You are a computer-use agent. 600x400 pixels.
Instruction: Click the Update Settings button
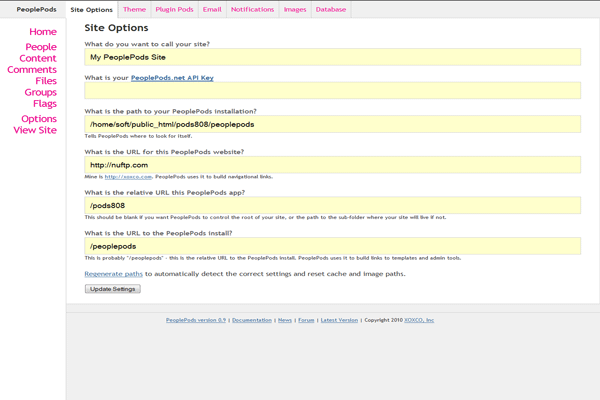point(112,289)
